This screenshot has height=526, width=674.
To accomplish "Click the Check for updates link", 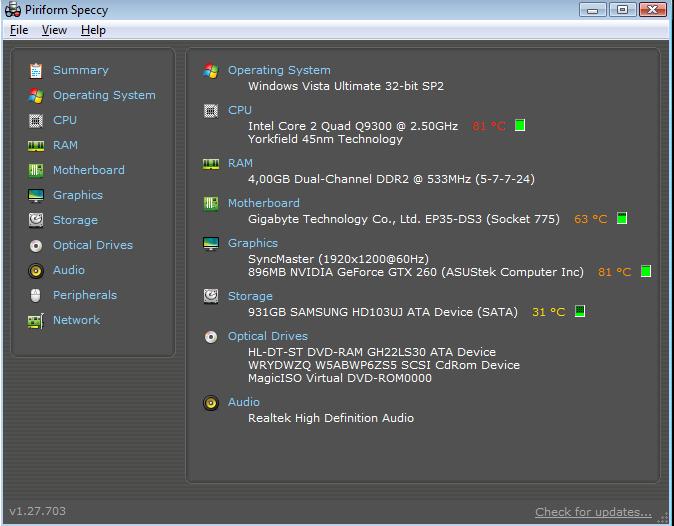I will (593, 512).
